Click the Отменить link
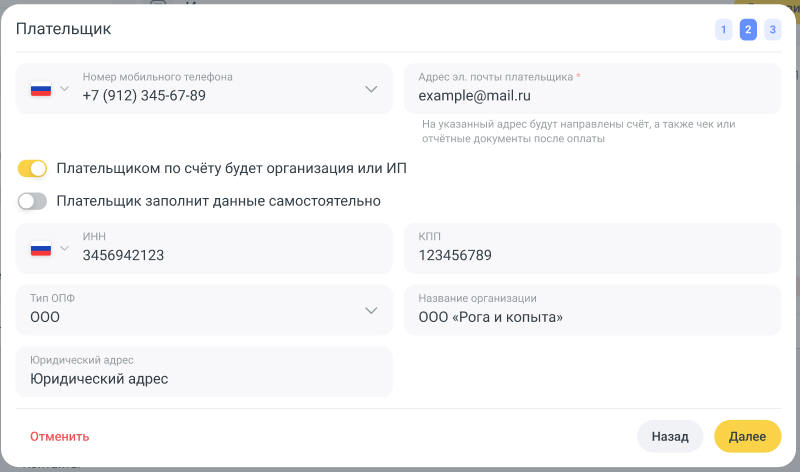Image resolution: width=800 pixels, height=472 pixels. (60, 436)
